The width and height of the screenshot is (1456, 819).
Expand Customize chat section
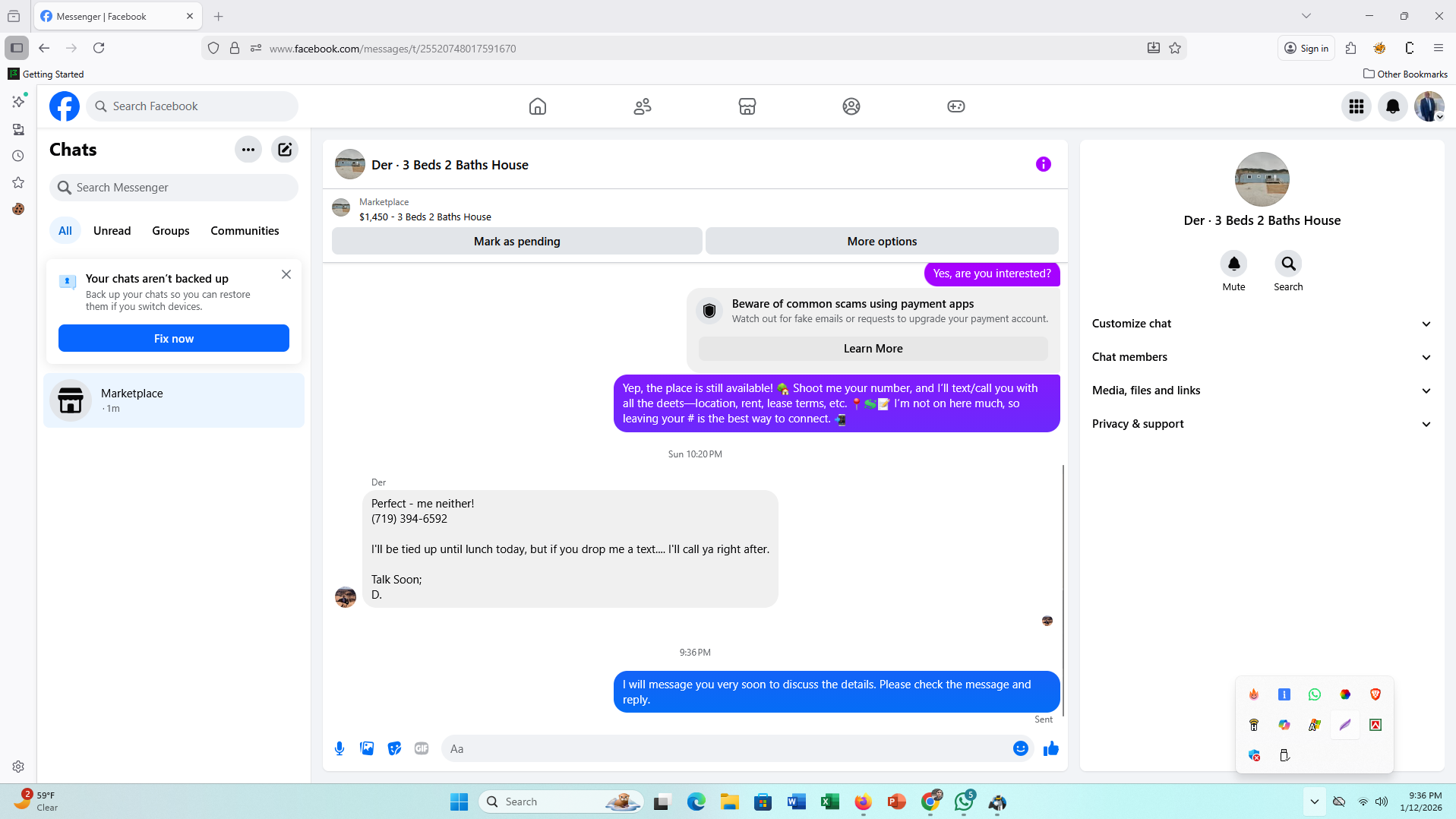[1262, 324]
